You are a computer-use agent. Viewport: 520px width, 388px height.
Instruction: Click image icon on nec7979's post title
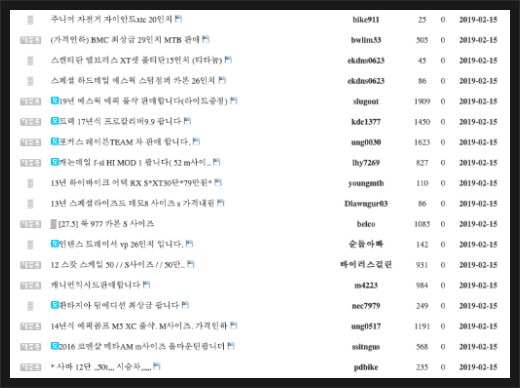point(185,305)
